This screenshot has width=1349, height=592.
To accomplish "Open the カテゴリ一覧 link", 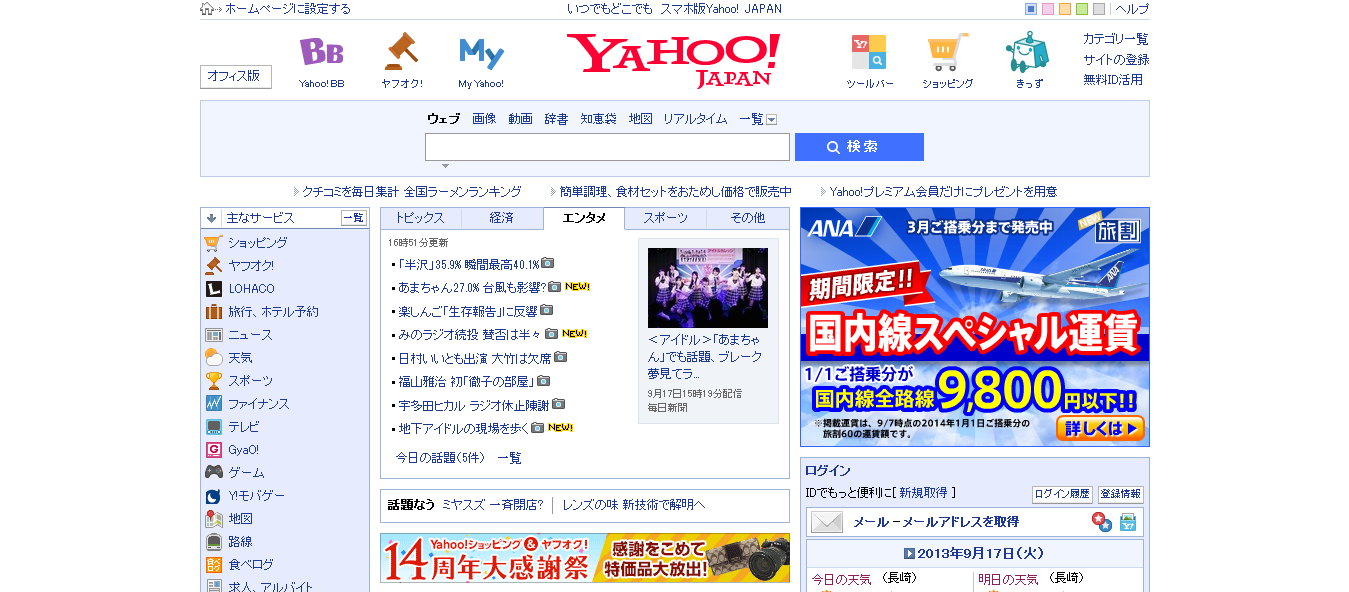I will [x=1115, y=39].
